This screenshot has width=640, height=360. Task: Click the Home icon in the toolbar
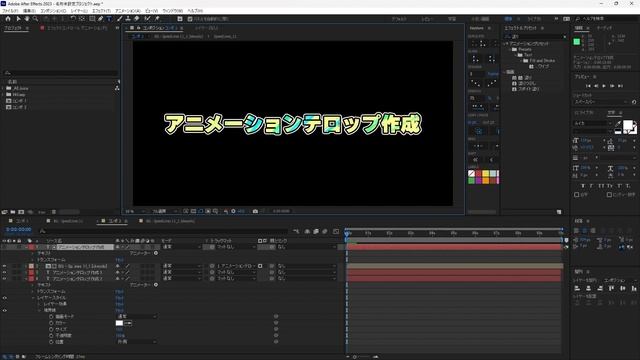point(8,19)
